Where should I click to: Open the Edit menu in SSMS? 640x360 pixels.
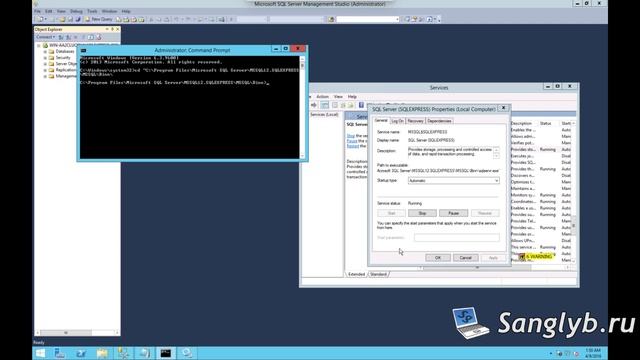tap(49, 11)
